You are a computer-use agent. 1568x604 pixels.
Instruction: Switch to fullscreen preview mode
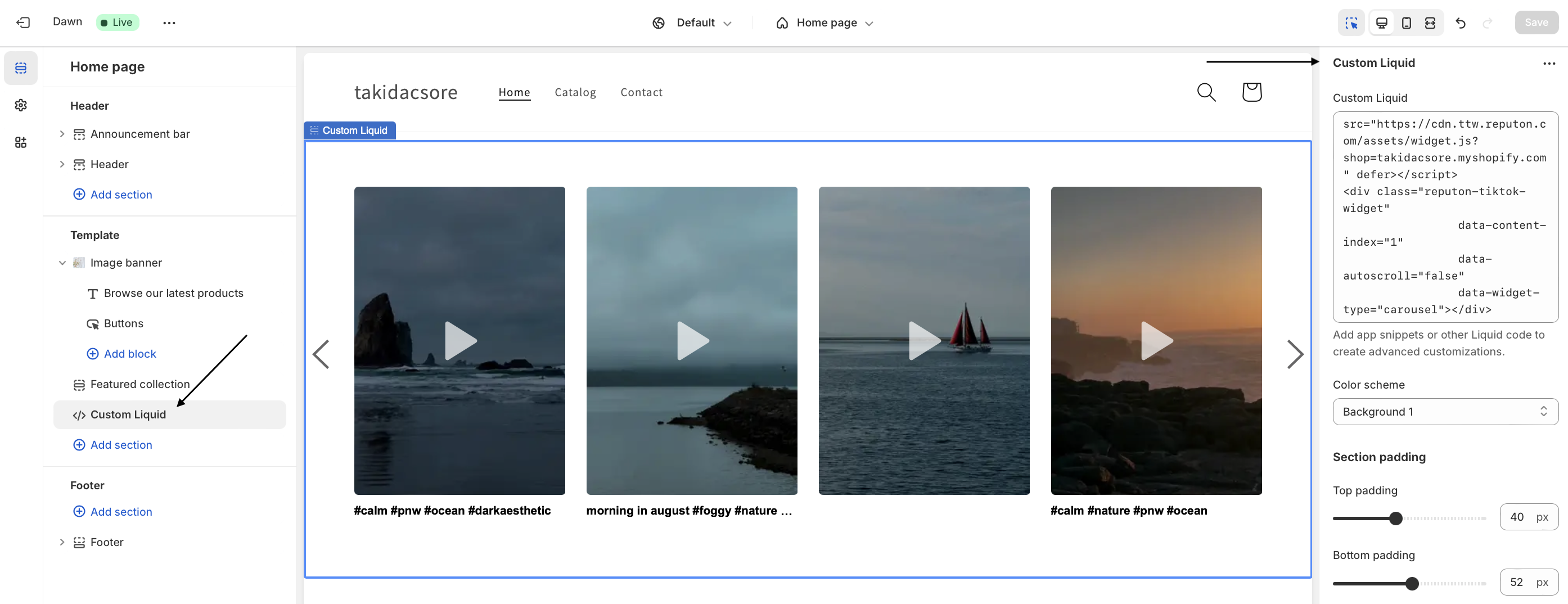(x=1430, y=23)
